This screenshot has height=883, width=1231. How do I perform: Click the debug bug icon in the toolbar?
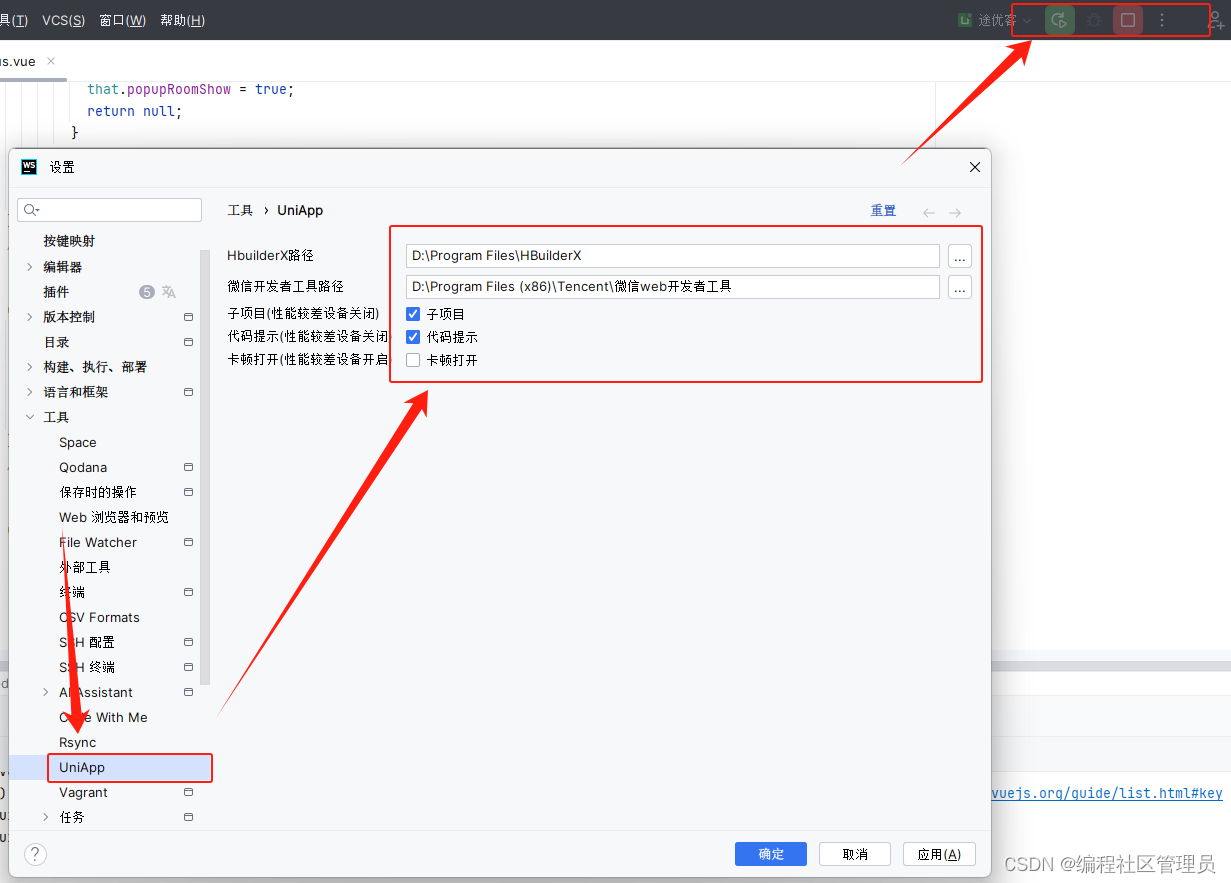(1093, 20)
